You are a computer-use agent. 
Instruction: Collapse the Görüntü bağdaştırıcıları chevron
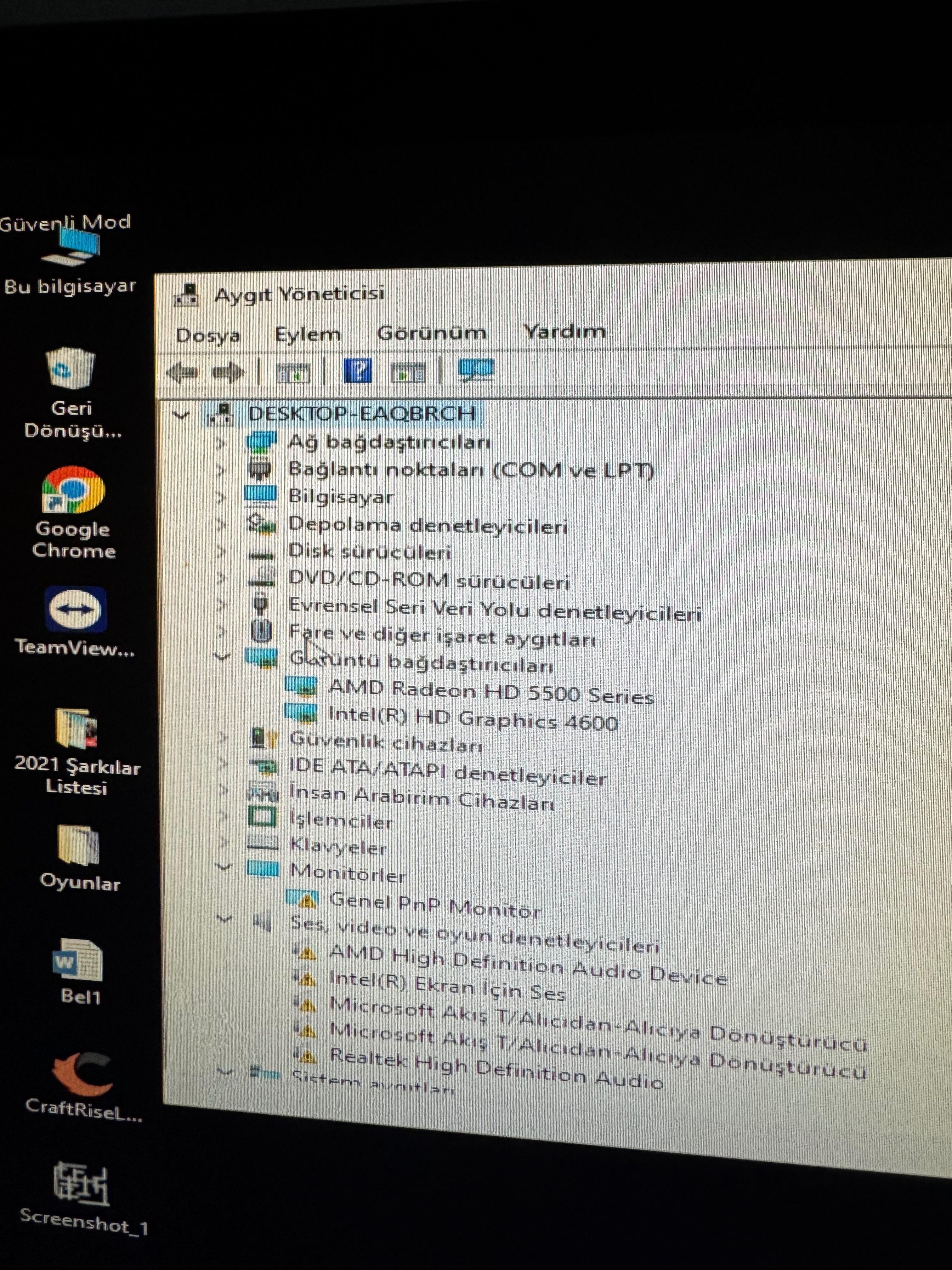click(x=223, y=657)
